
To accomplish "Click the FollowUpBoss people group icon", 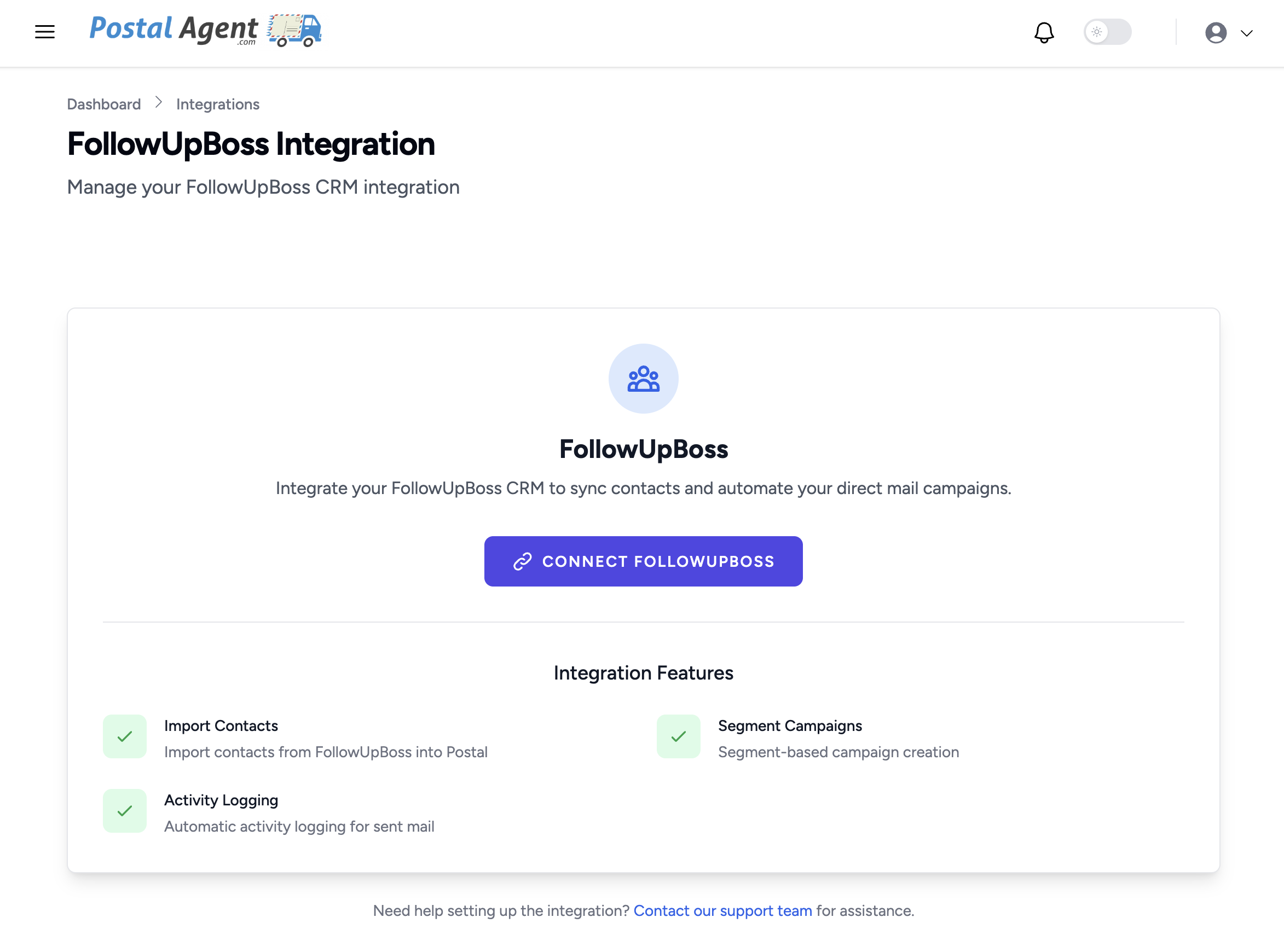I will [643, 379].
